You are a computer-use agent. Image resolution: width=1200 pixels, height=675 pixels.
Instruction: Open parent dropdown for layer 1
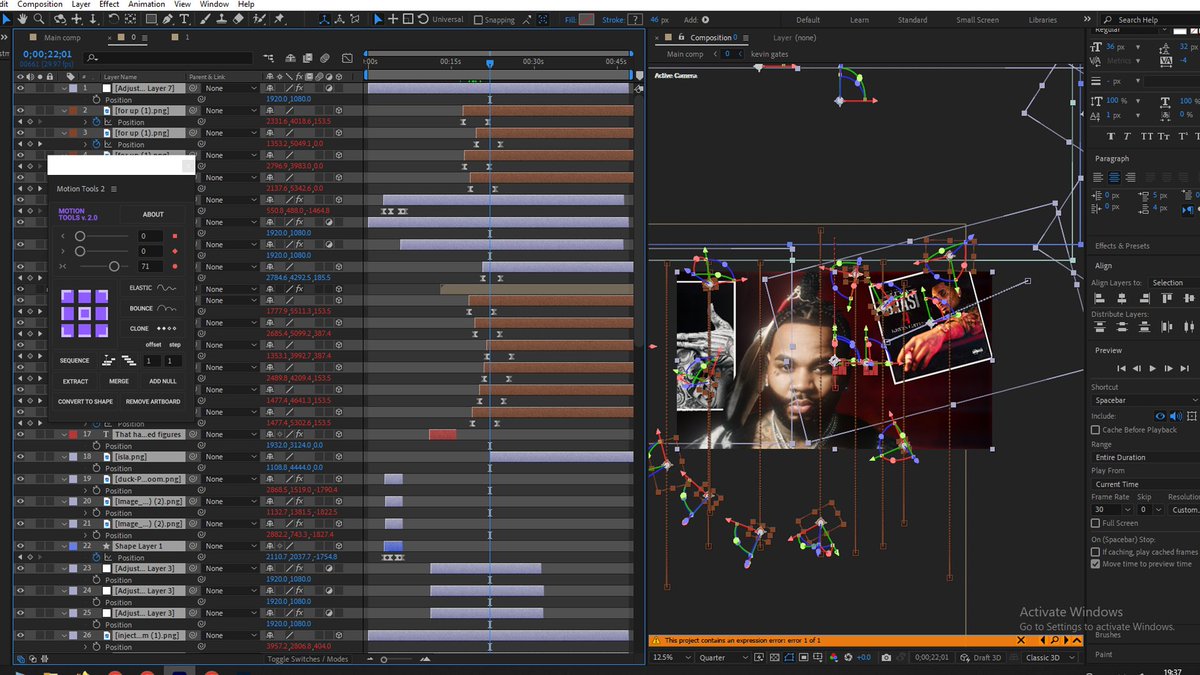[233, 88]
